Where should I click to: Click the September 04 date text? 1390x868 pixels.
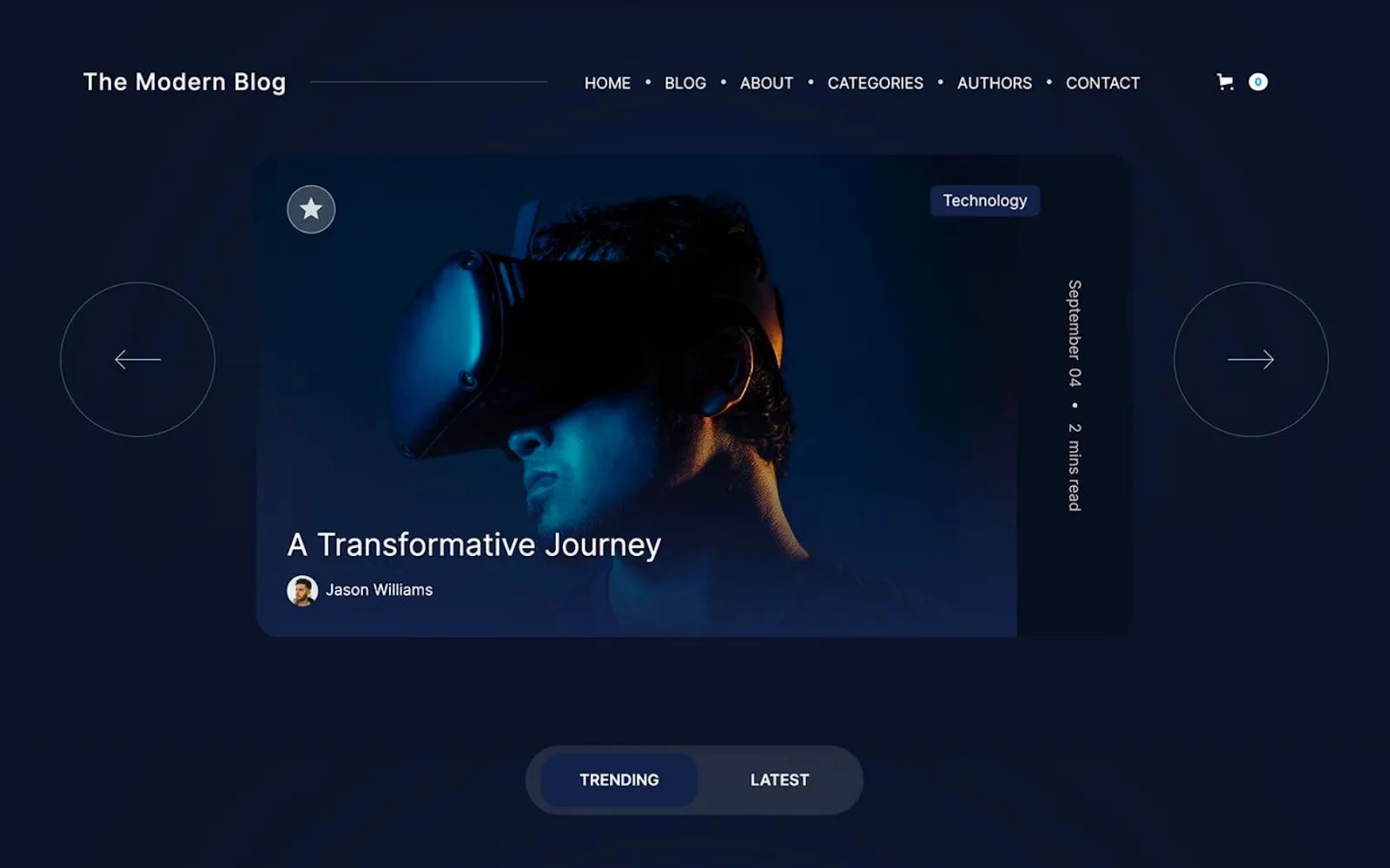pos(1075,334)
